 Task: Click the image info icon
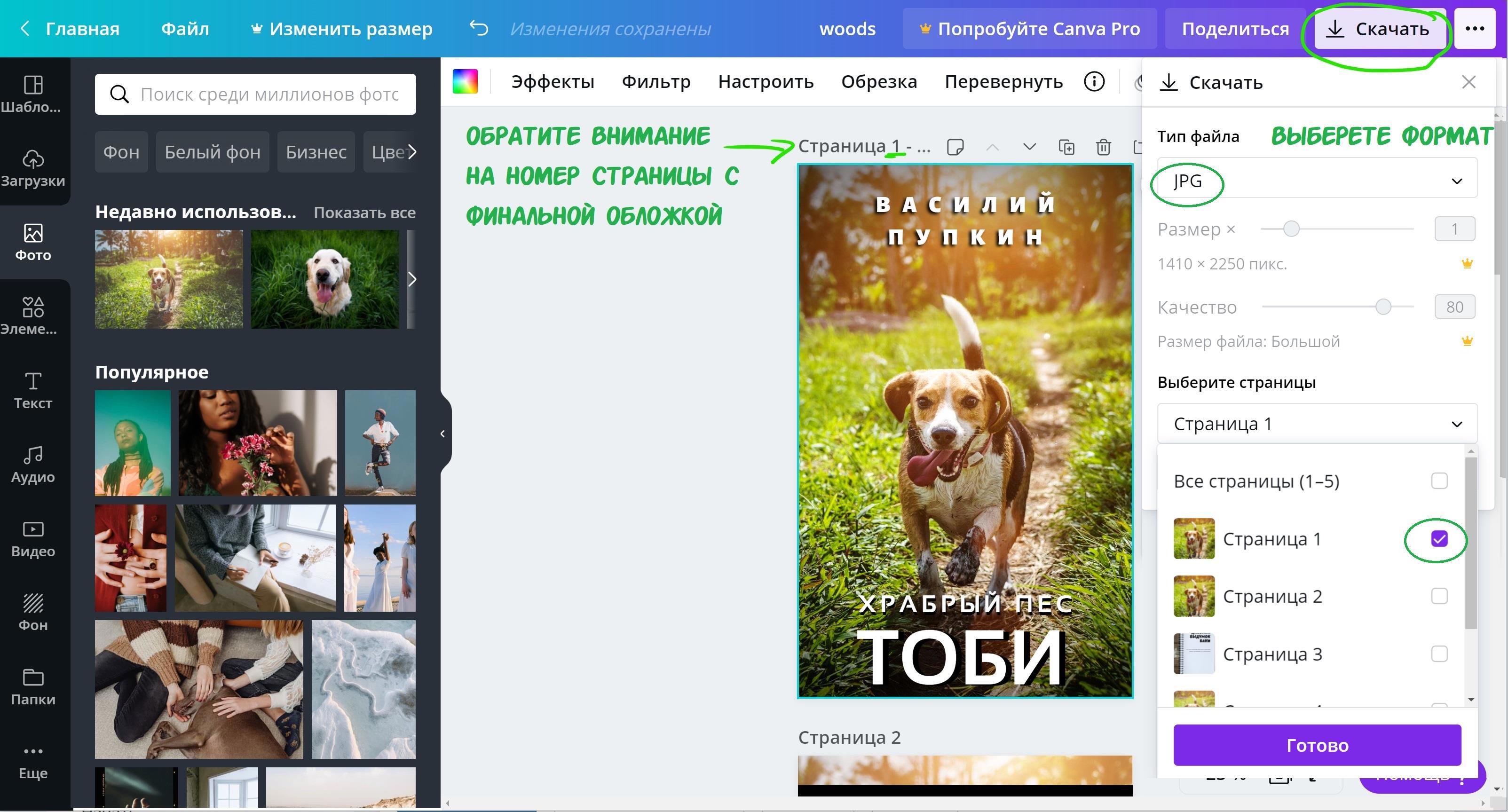pyautogui.click(x=1094, y=81)
